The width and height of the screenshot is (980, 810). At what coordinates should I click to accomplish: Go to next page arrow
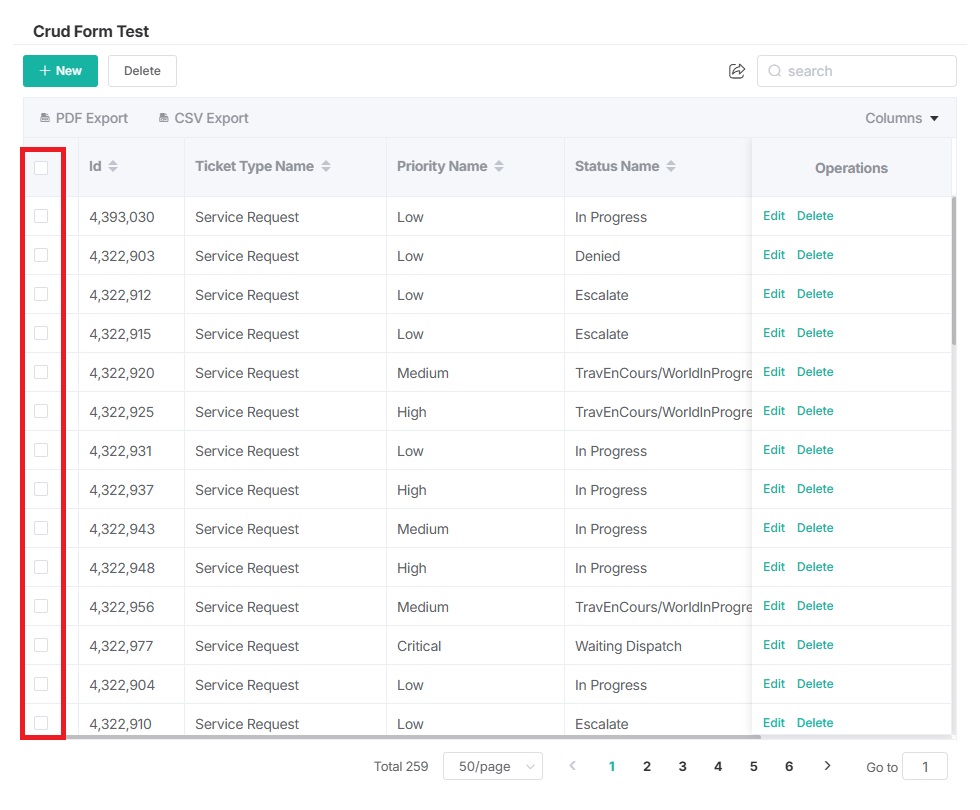(x=827, y=766)
